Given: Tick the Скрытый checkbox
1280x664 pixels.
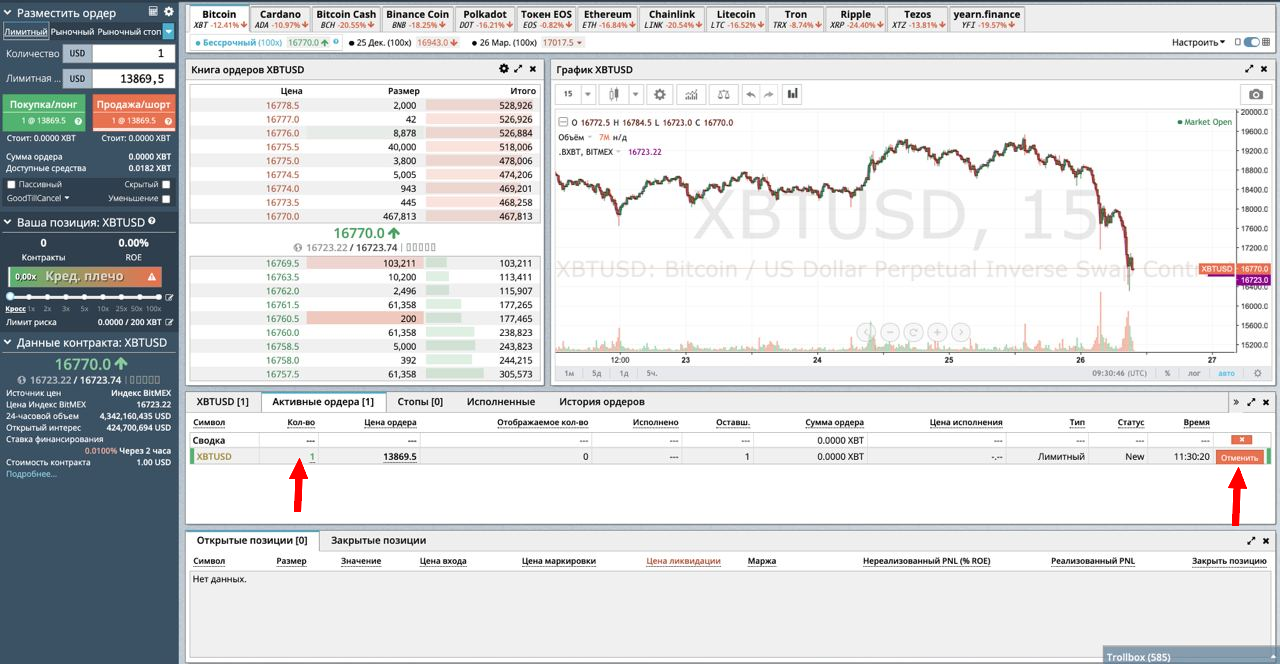Looking at the screenshot, I should coord(166,185).
